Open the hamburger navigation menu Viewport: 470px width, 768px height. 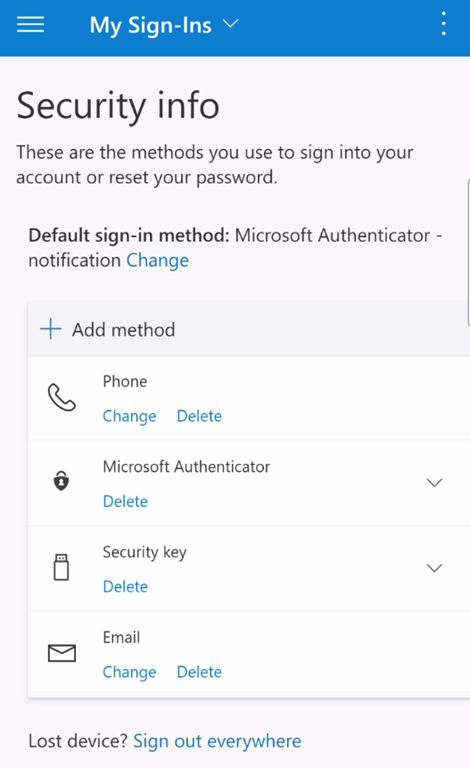coord(30,24)
